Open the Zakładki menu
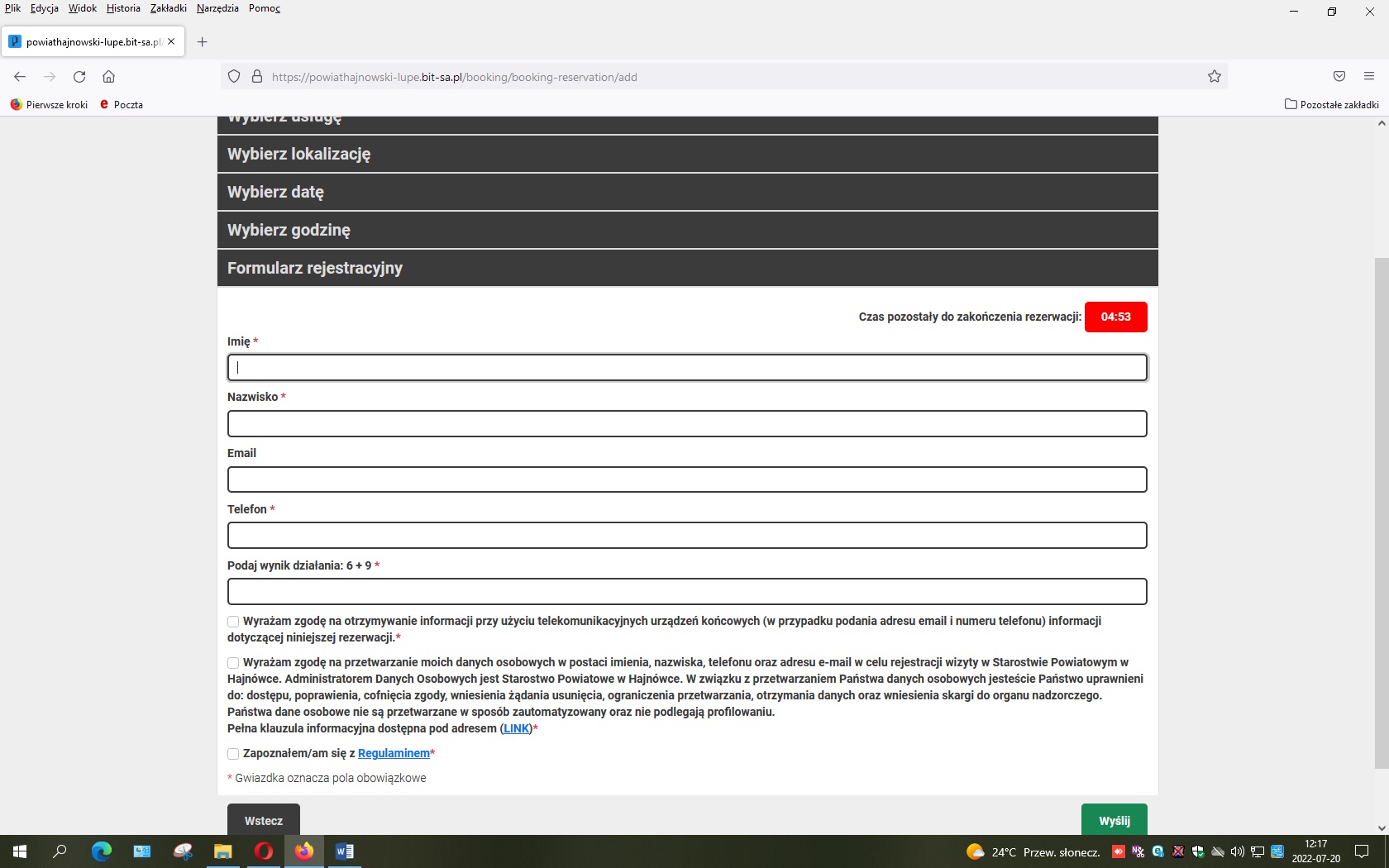The image size is (1389, 868). click(168, 8)
